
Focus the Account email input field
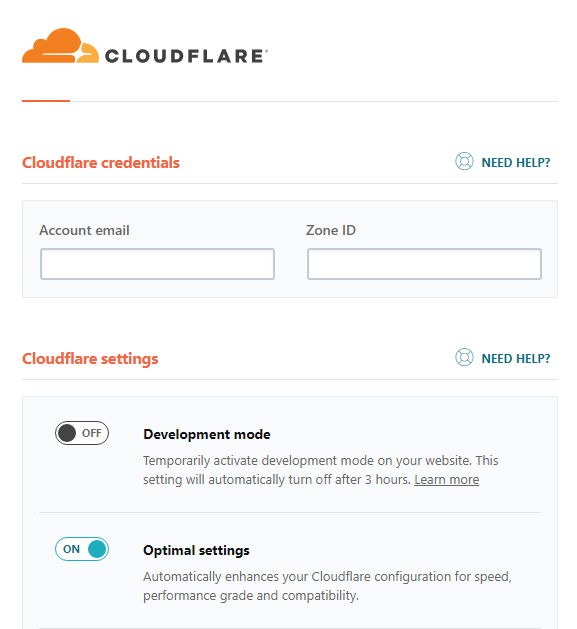click(157, 264)
